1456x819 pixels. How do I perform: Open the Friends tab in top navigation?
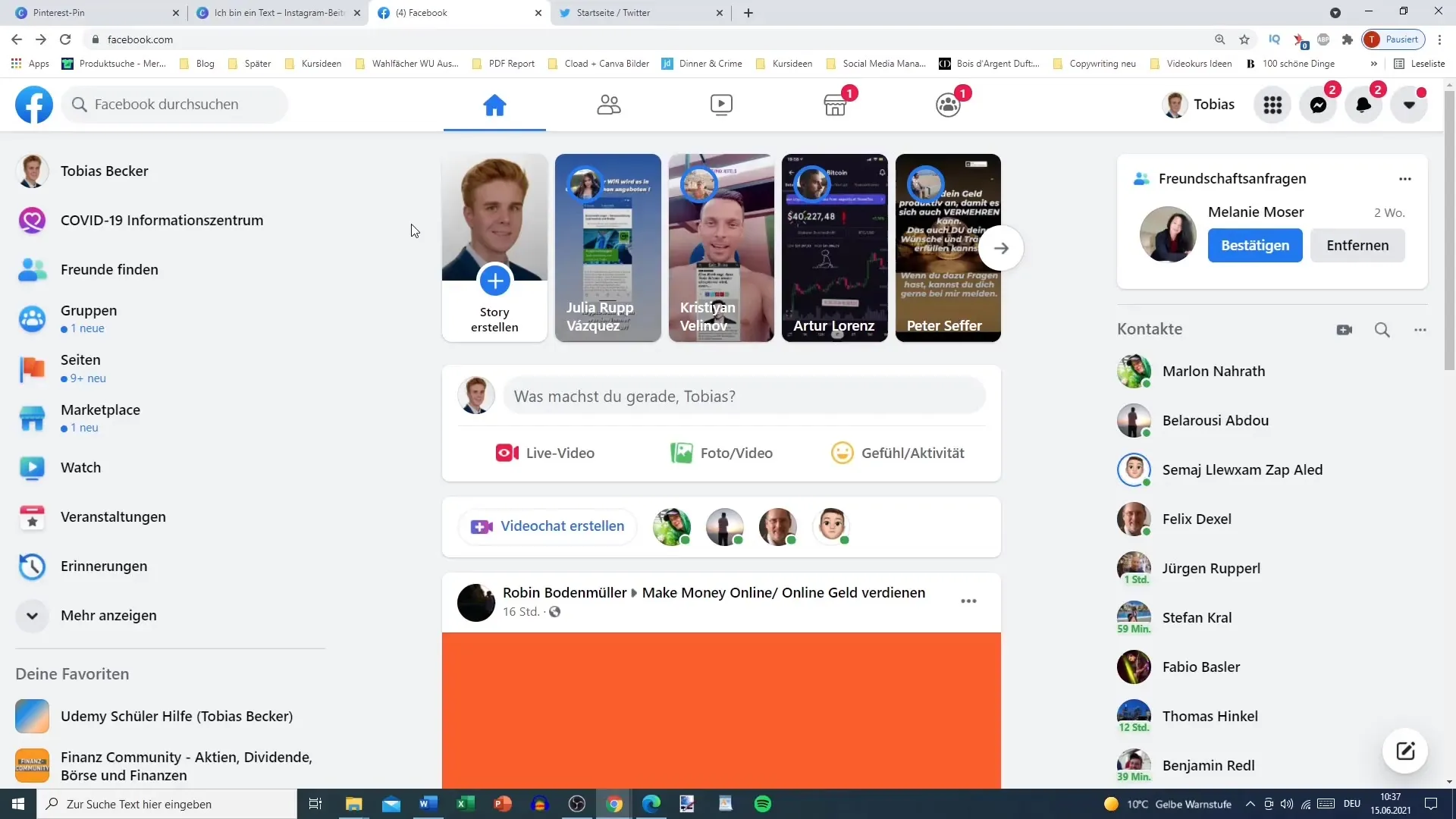[x=608, y=105]
